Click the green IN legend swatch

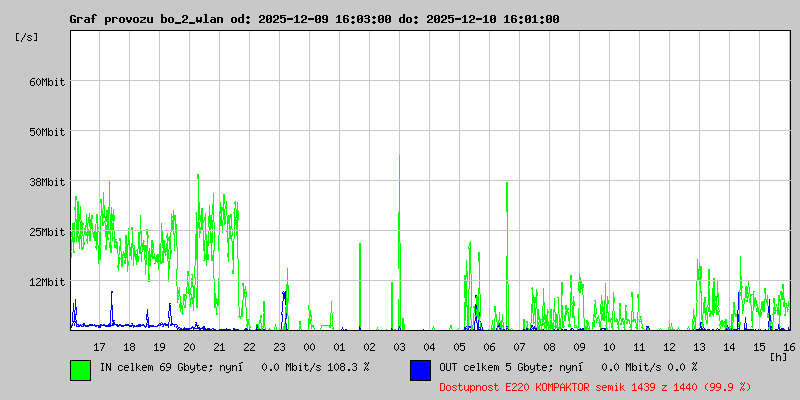click(80, 369)
